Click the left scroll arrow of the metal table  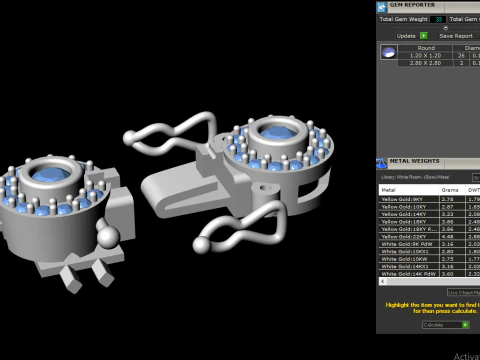(383, 281)
